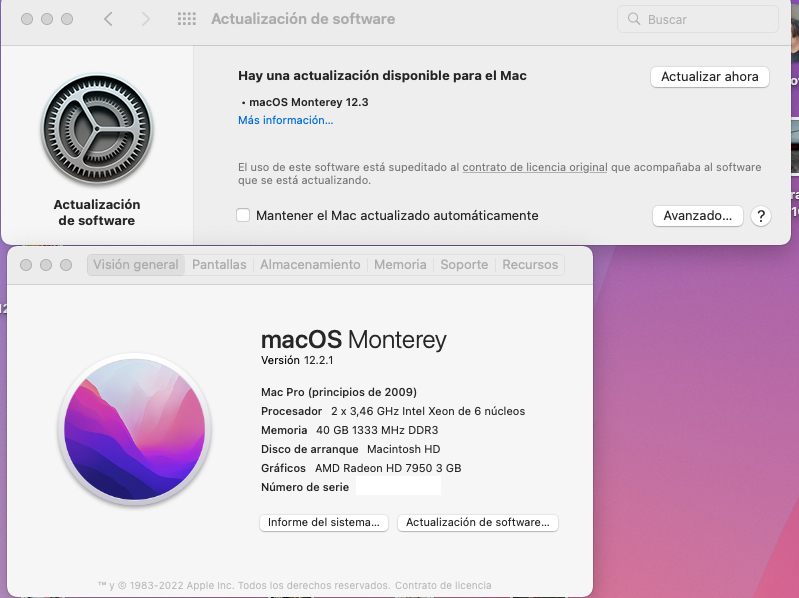Screen dimensions: 799x598
Task: Focus the Buscar search field
Action: pyautogui.click(x=698, y=19)
